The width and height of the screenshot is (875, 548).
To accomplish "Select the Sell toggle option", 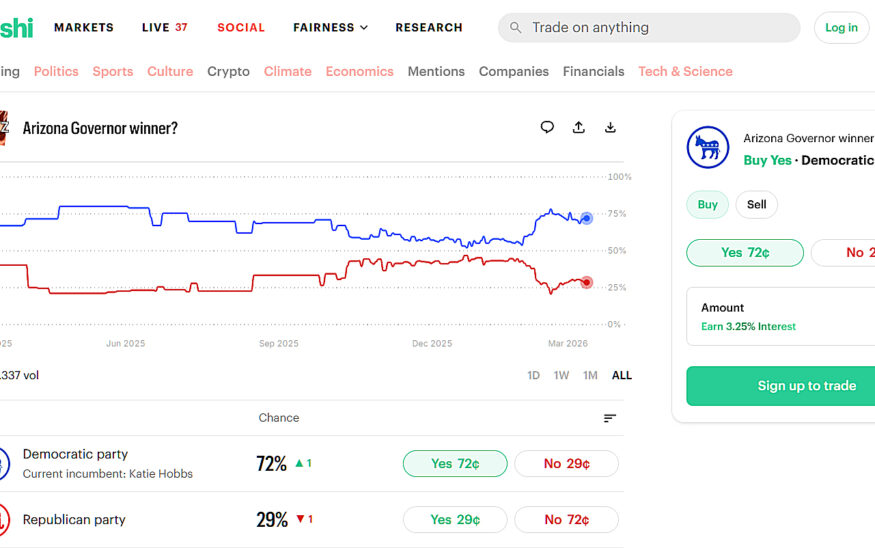I will 756,205.
